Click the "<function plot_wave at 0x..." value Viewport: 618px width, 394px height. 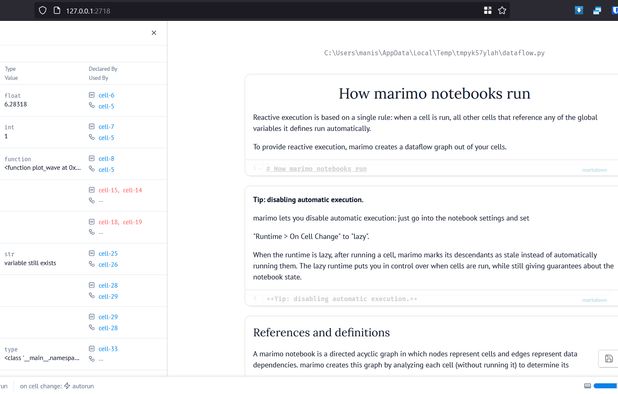(43, 168)
